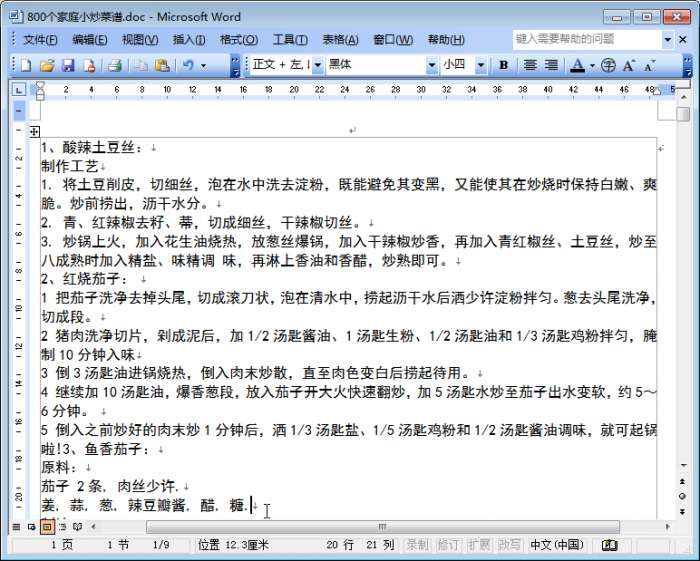Open the 视图(V) menu
Screen dimensions: 700x561
point(140,40)
